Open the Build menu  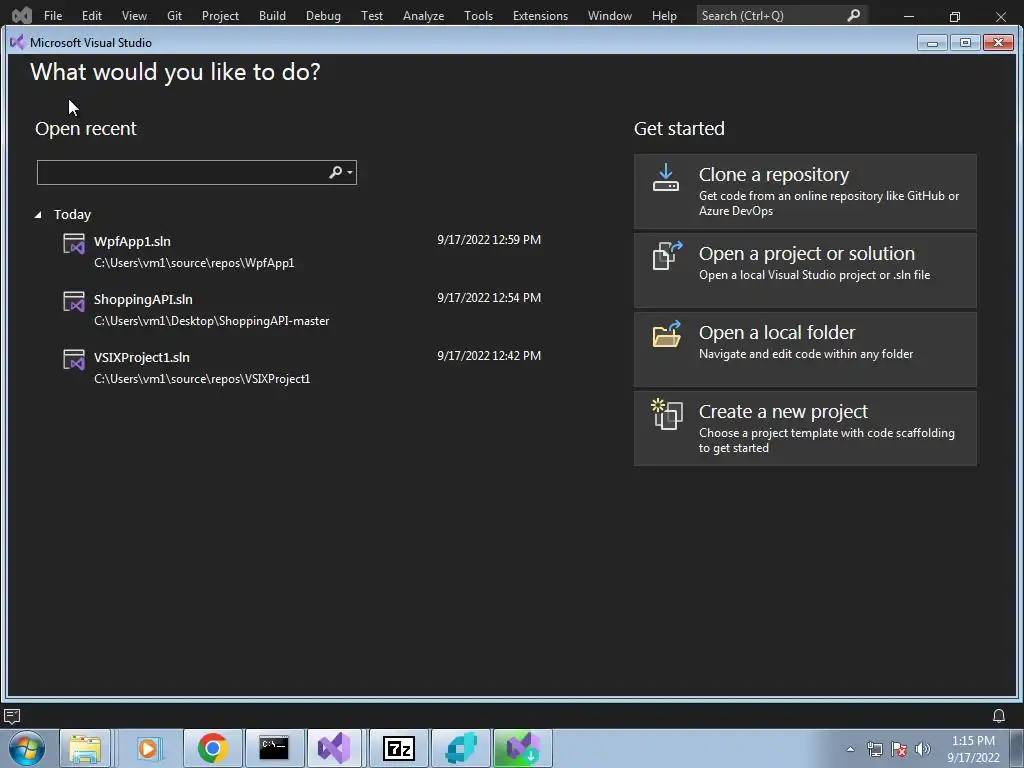click(272, 15)
